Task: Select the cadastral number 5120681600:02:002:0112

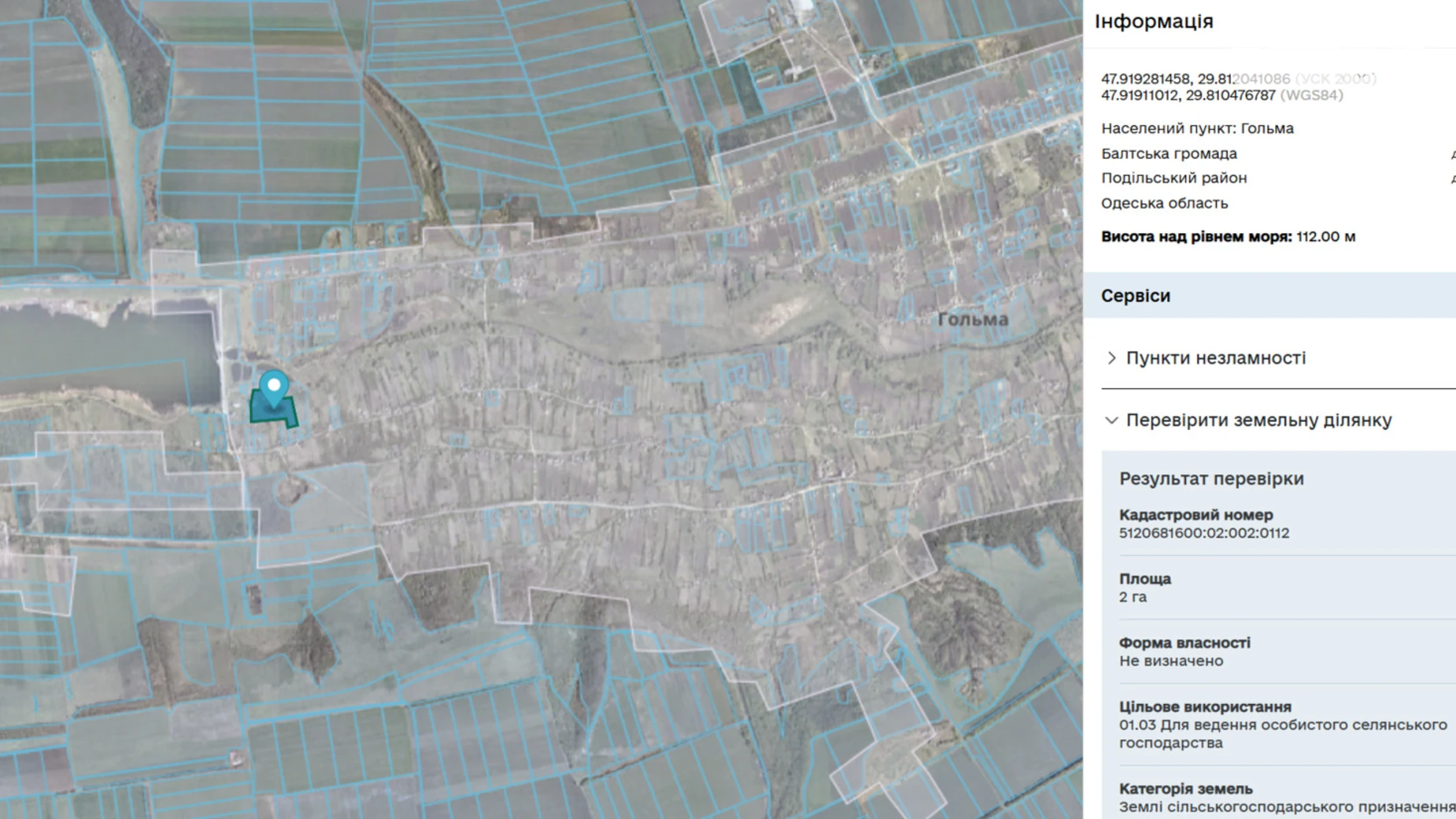Action: [x=1203, y=533]
